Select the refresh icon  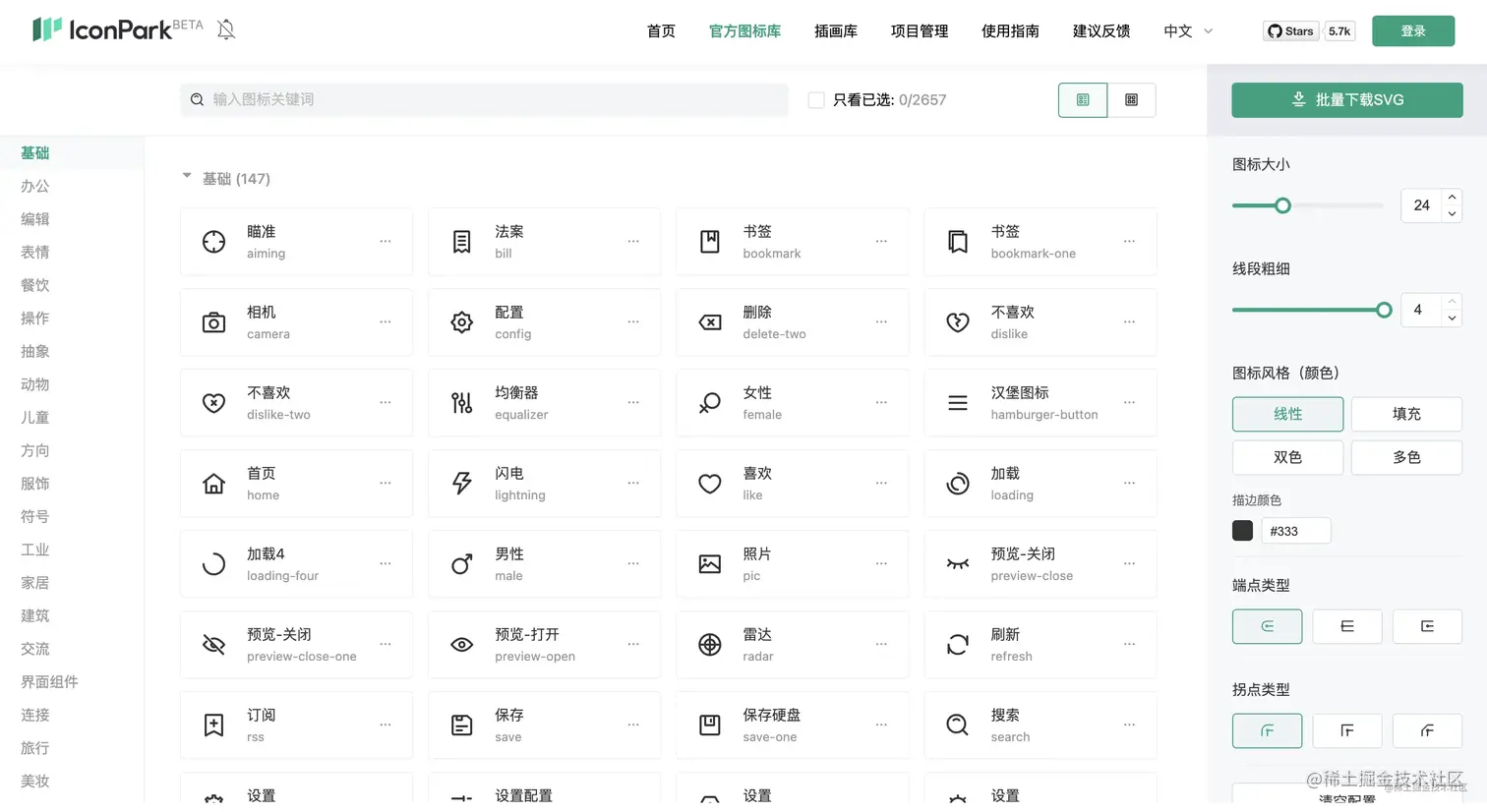(957, 644)
